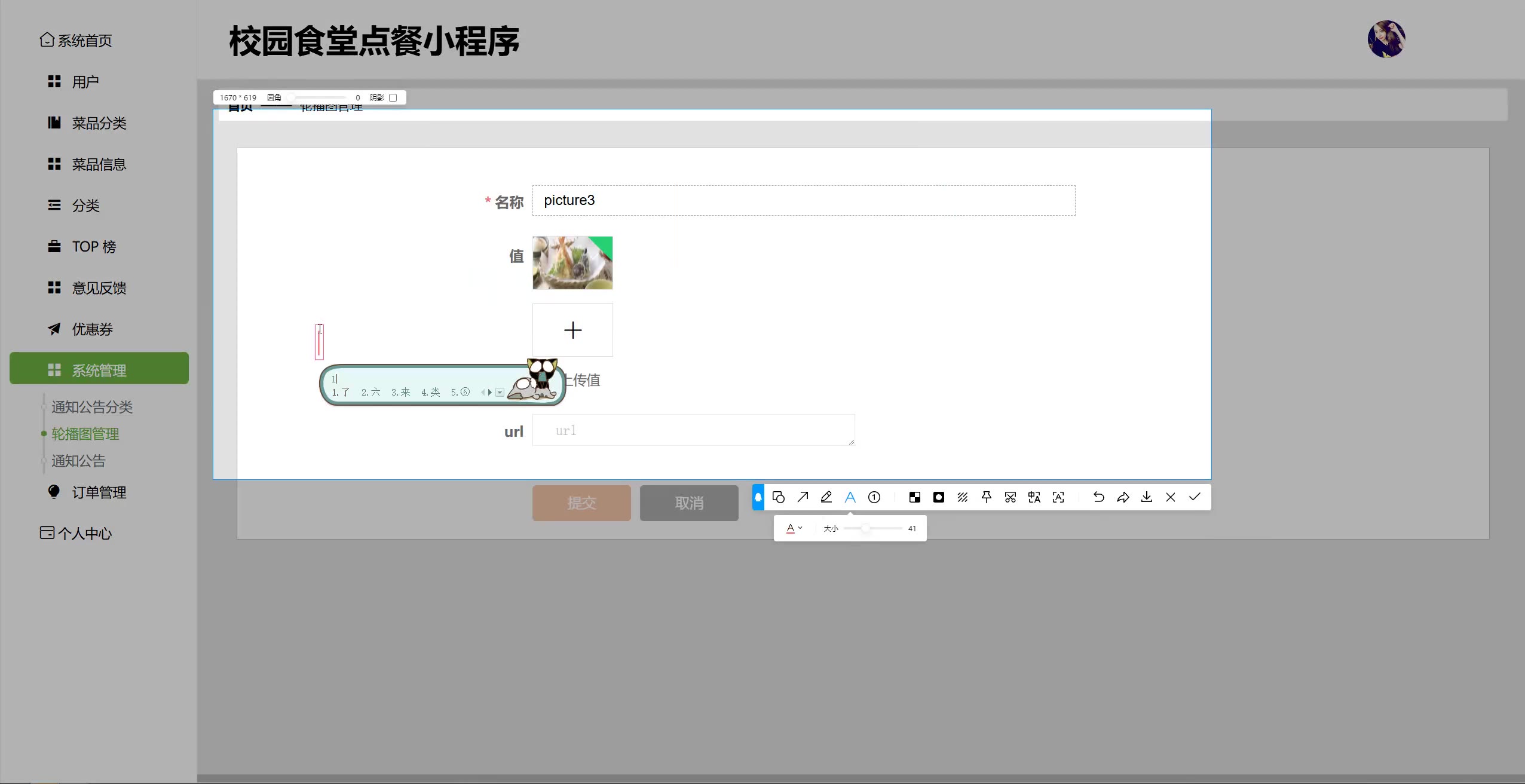Choose the mosaic blur tool
This screenshot has height=784, width=1525.
(x=914, y=497)
